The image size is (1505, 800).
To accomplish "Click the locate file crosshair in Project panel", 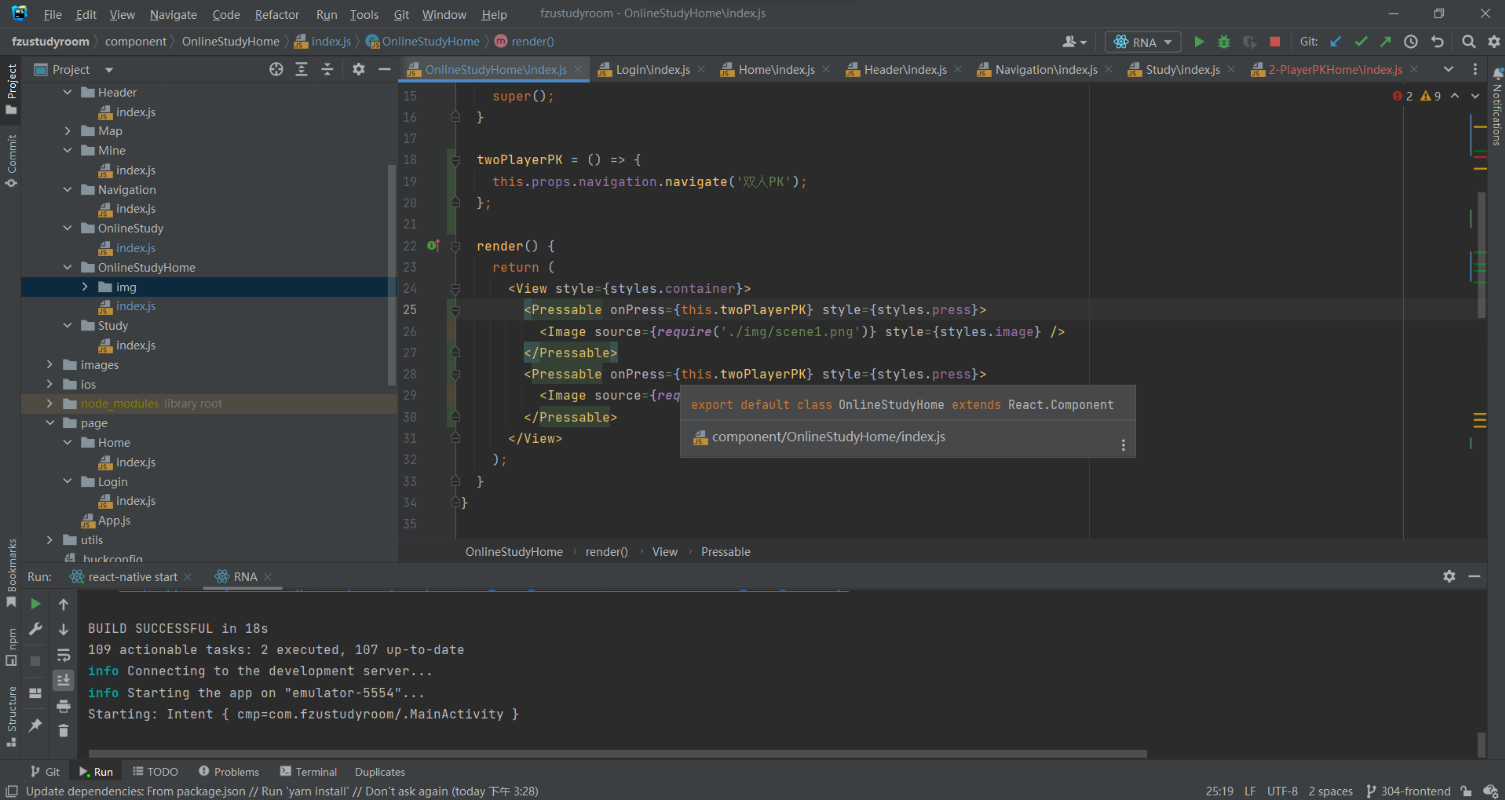I will coord(276,69).
